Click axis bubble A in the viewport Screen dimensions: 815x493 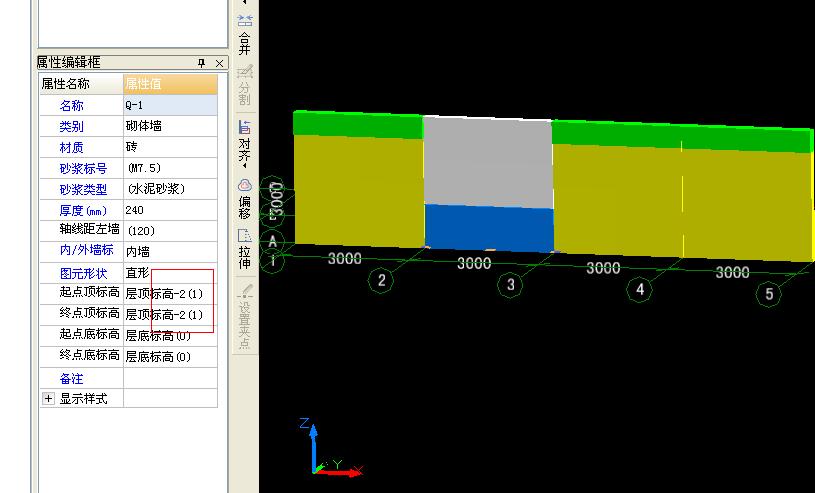tap(273, 241)
